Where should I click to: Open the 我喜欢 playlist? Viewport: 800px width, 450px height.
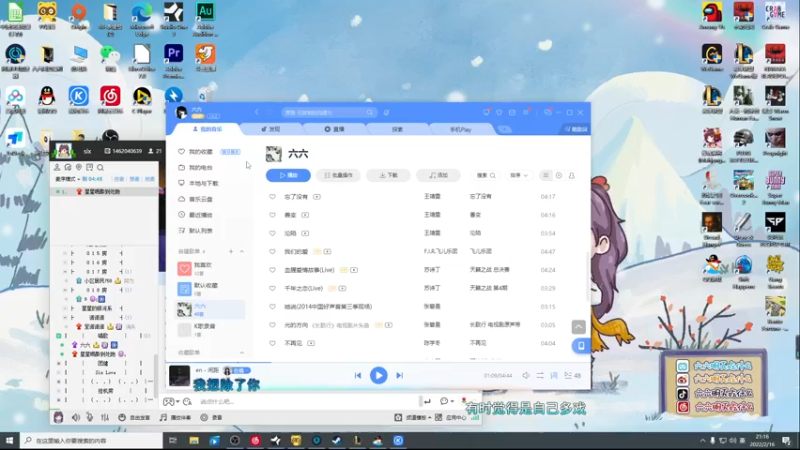(209, 268)
